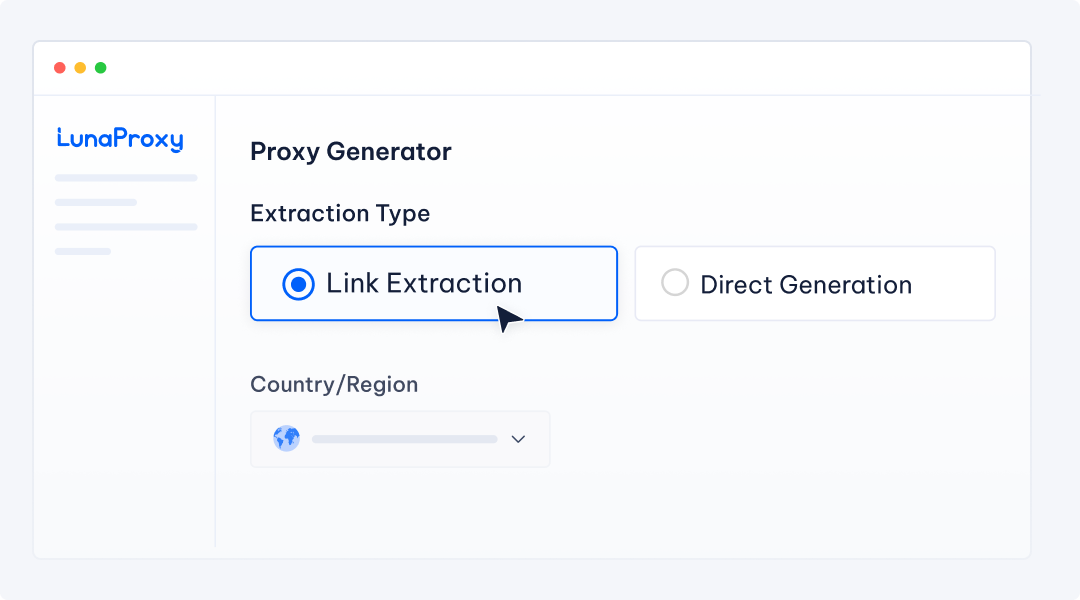Expand the Country/Region dropdown chevron

point(518,439)
